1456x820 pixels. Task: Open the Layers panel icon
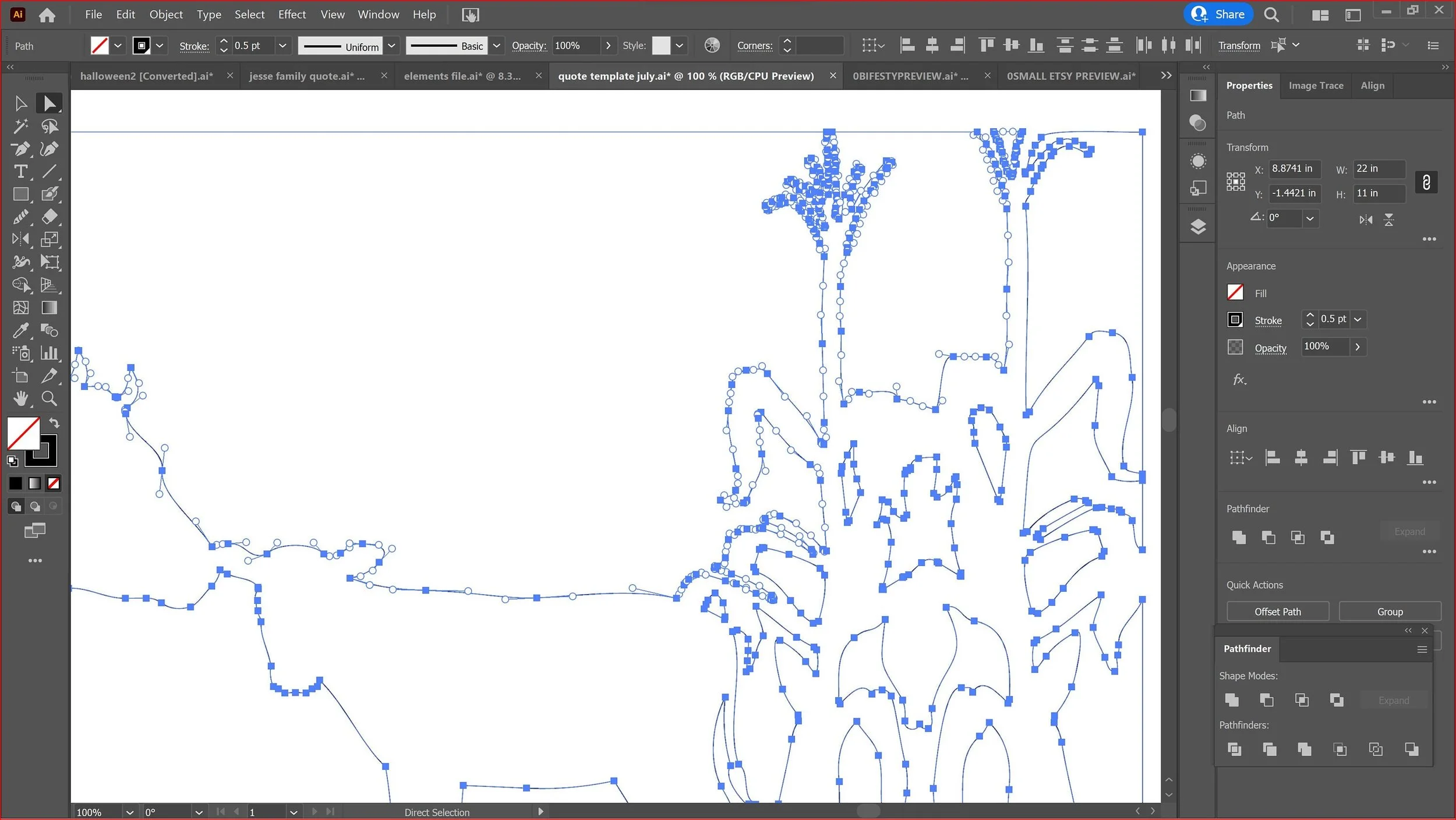(x=1198, y=227)
